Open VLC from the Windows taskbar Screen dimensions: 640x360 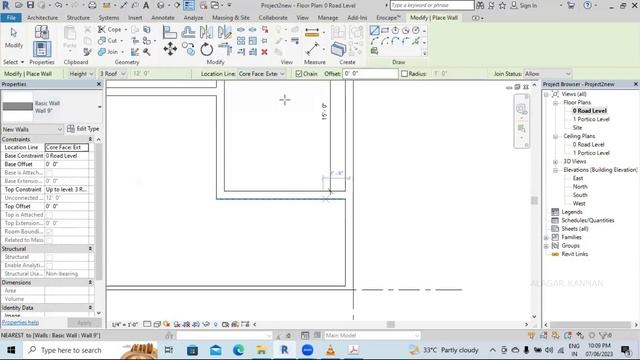(330, 350)
